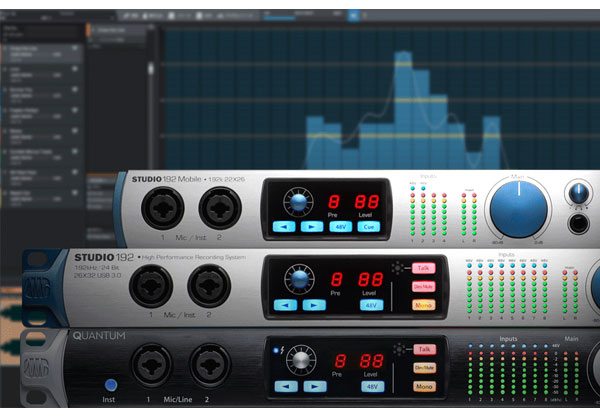Click the PreSonus logo on Studio 192 rack ear
This screenshot has height=420, width=600.
[x=37, y=288]
